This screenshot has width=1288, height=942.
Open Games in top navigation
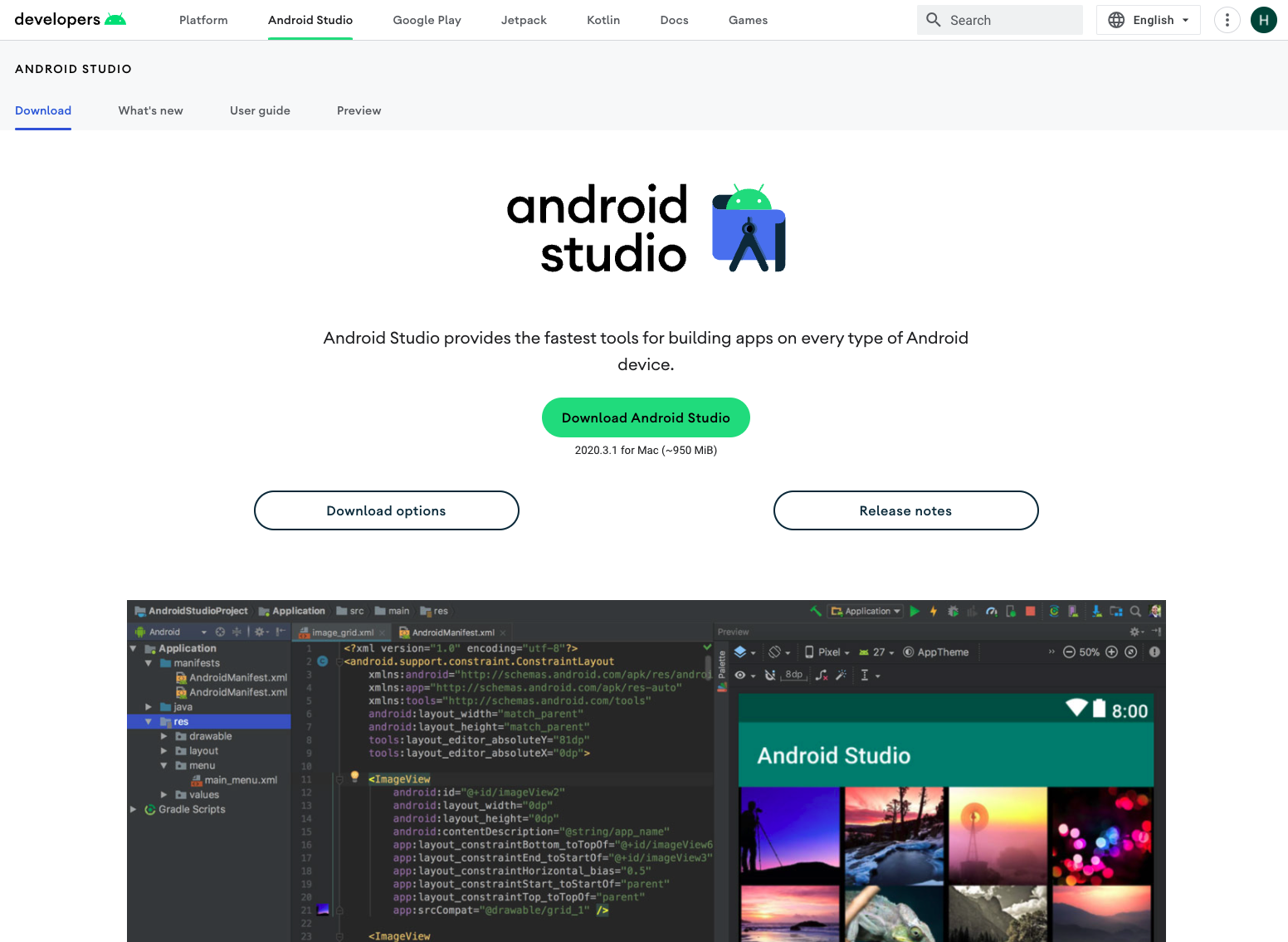pos(748,20)
